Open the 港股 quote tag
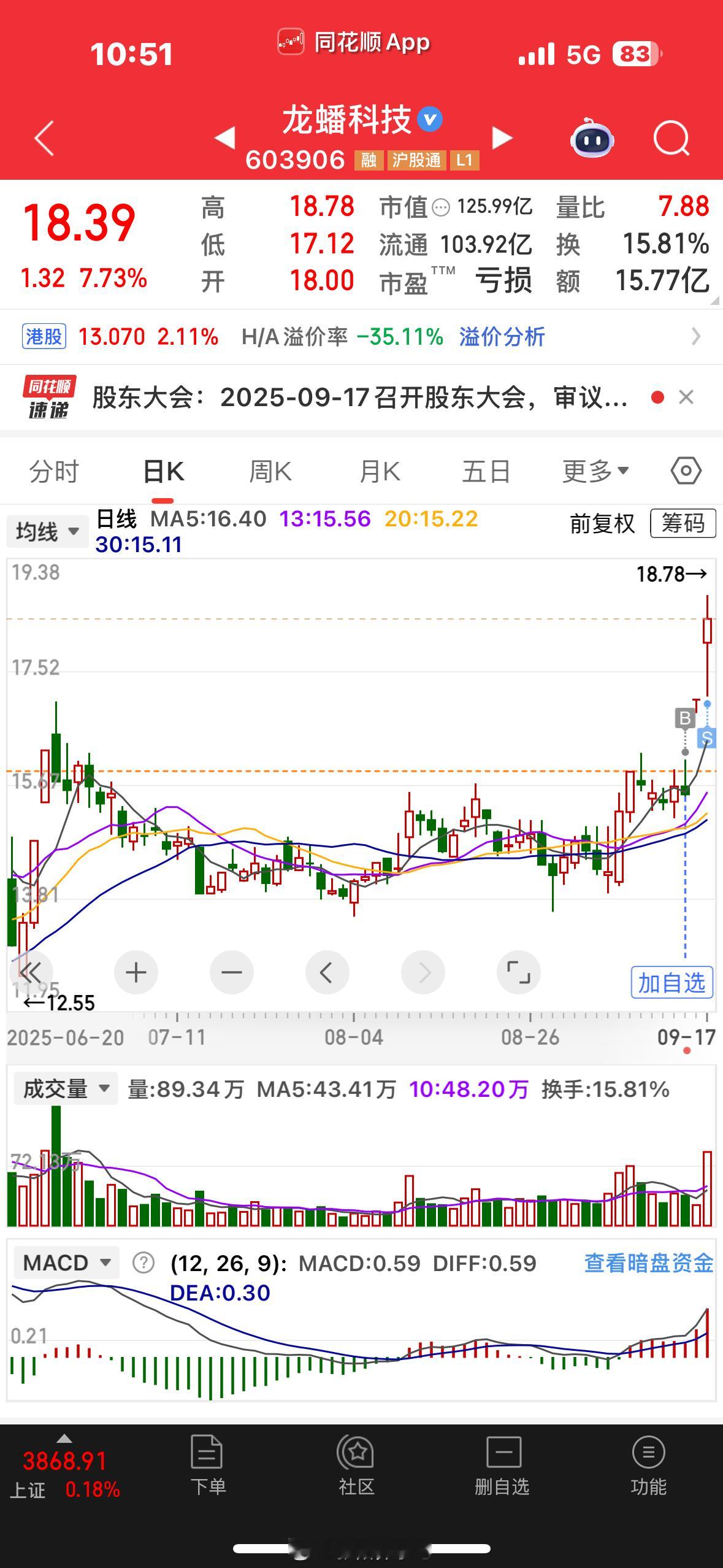 coord(44,336)
